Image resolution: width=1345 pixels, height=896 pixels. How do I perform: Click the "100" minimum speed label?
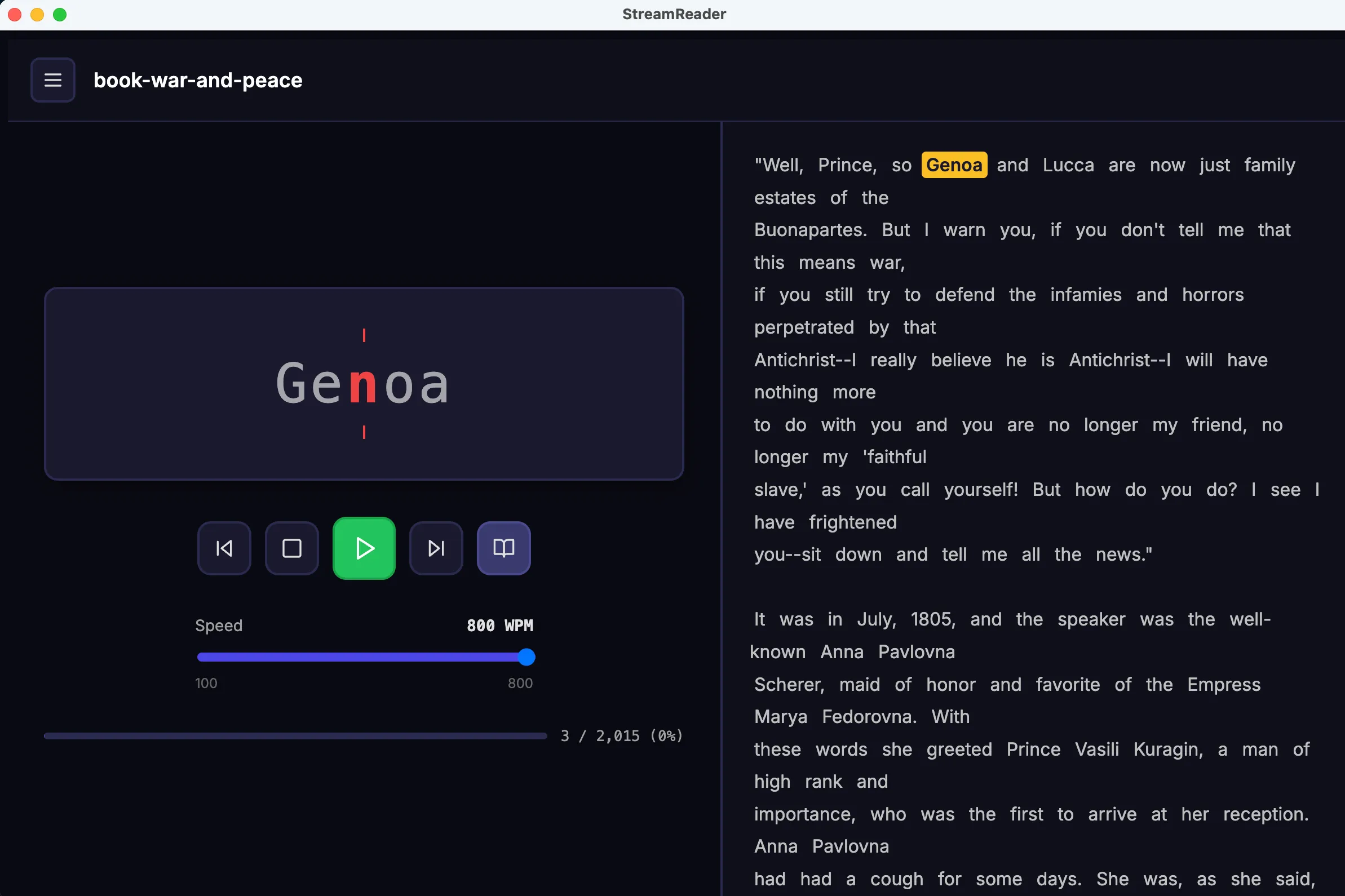coord(206,684)
